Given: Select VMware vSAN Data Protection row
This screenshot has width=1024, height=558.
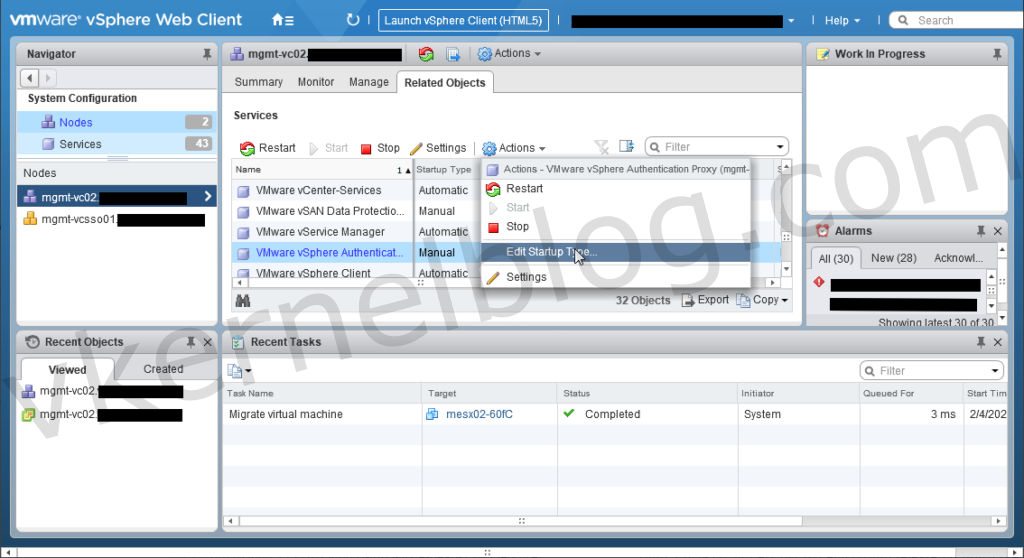Looking at the screenshot, I should coord(323,211).
